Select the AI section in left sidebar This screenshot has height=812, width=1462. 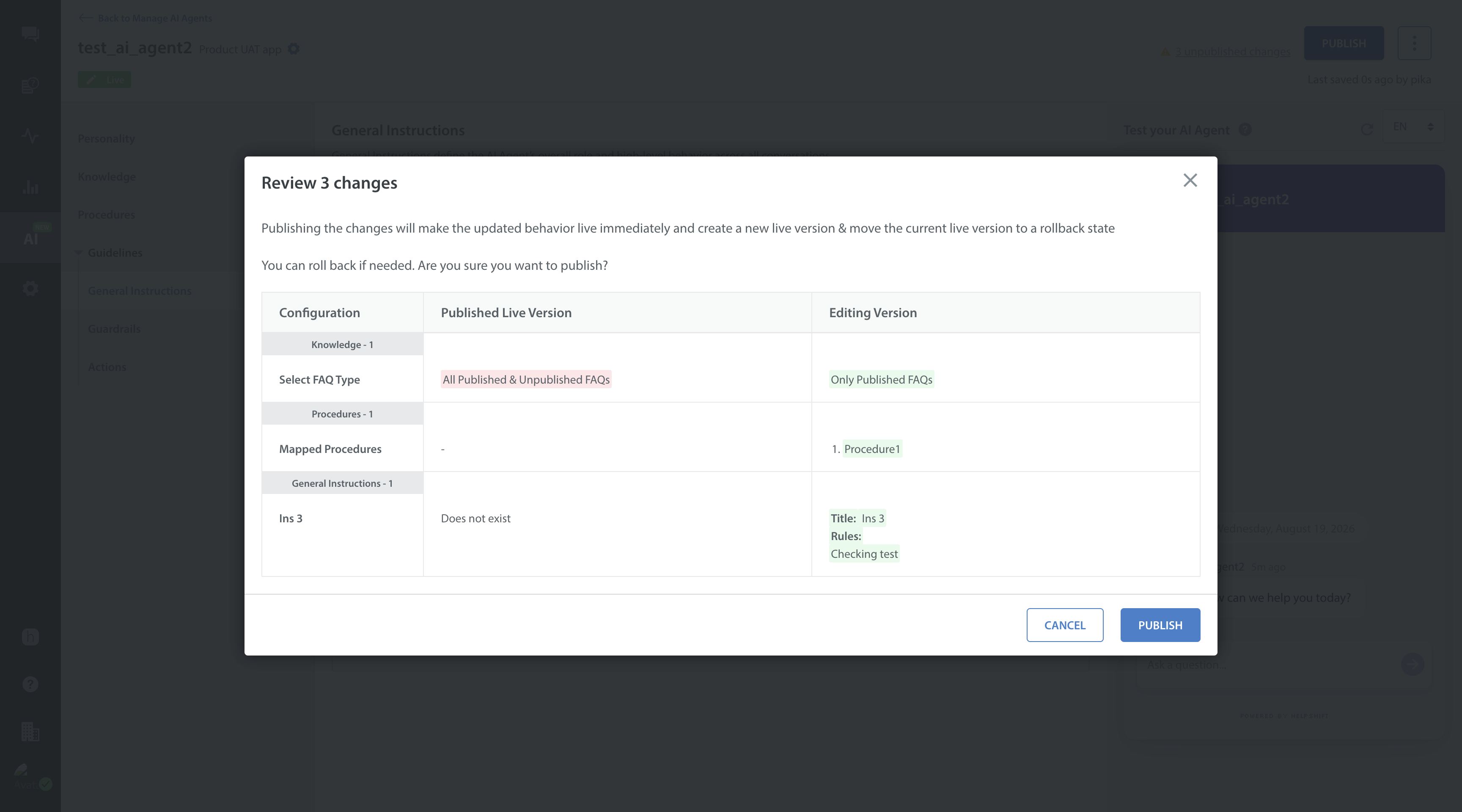(x=30, y=238)
